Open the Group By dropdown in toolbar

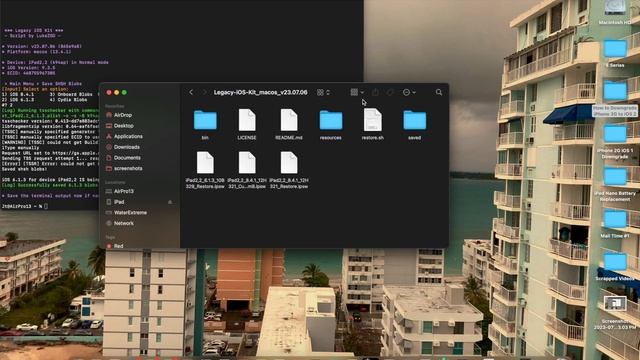357,92
